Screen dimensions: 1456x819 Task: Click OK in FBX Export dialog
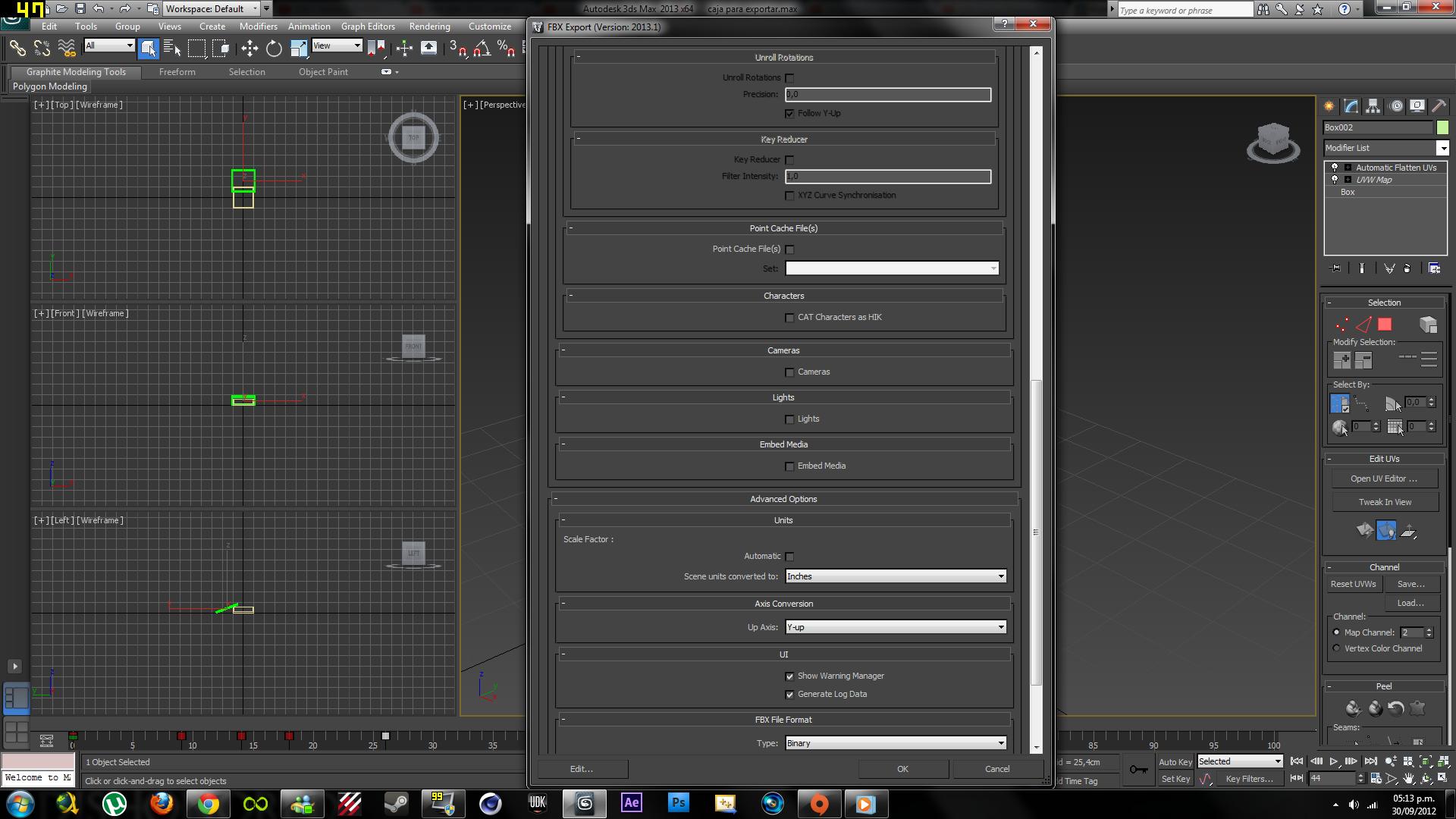tap(902, 769)
